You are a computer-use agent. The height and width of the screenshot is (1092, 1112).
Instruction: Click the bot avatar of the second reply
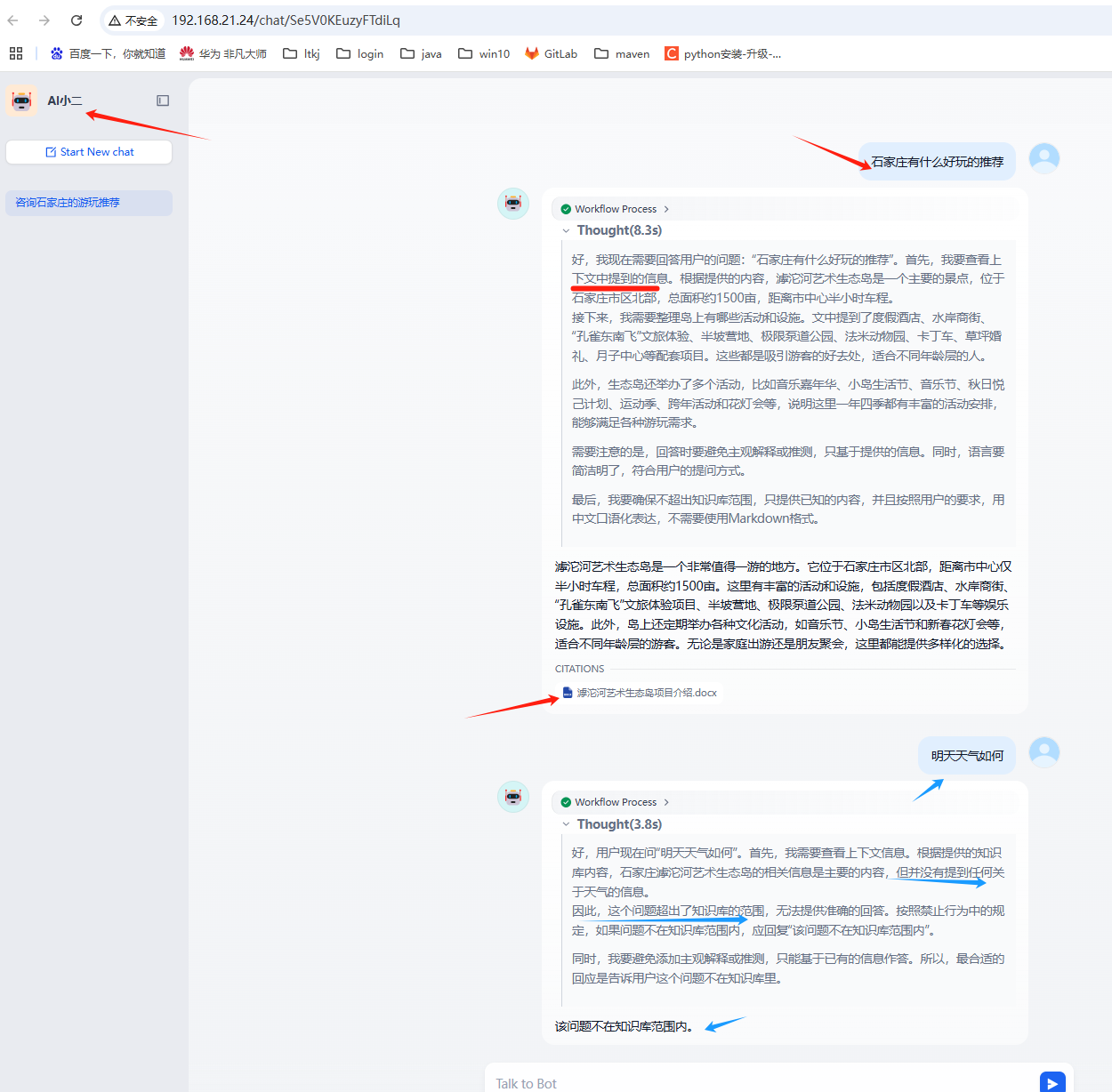pyautogui.click(x=513, y=797)
